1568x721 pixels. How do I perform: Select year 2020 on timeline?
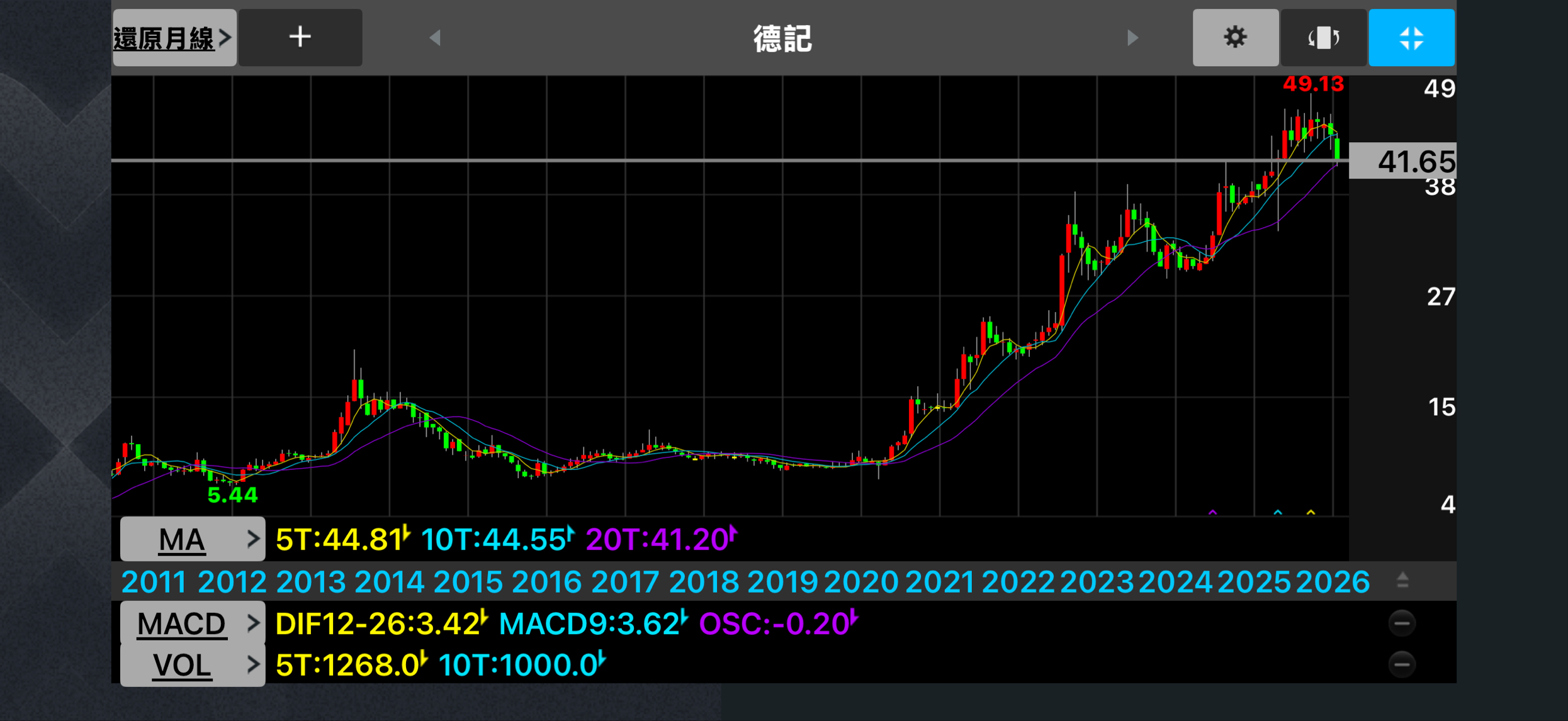click(x=860, y=582)
